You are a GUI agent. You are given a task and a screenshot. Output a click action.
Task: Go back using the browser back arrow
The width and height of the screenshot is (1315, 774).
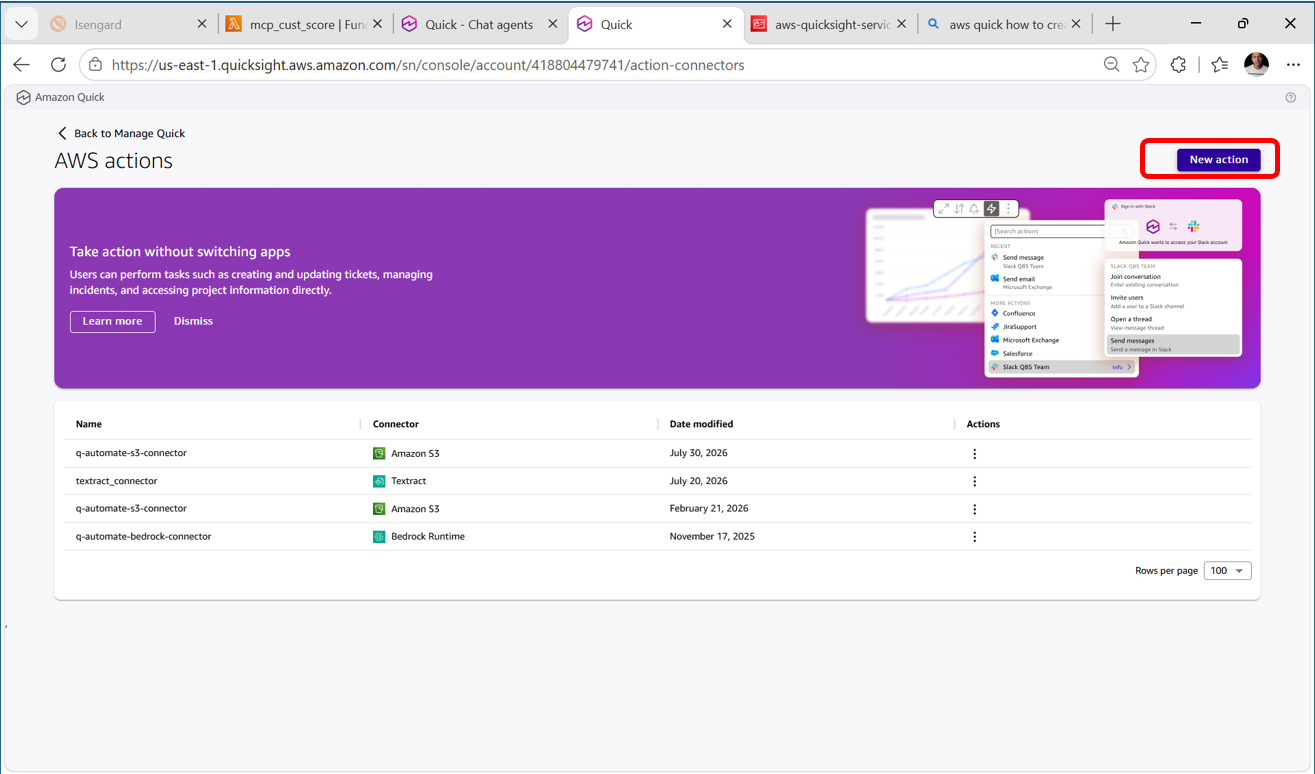(22, 65)
